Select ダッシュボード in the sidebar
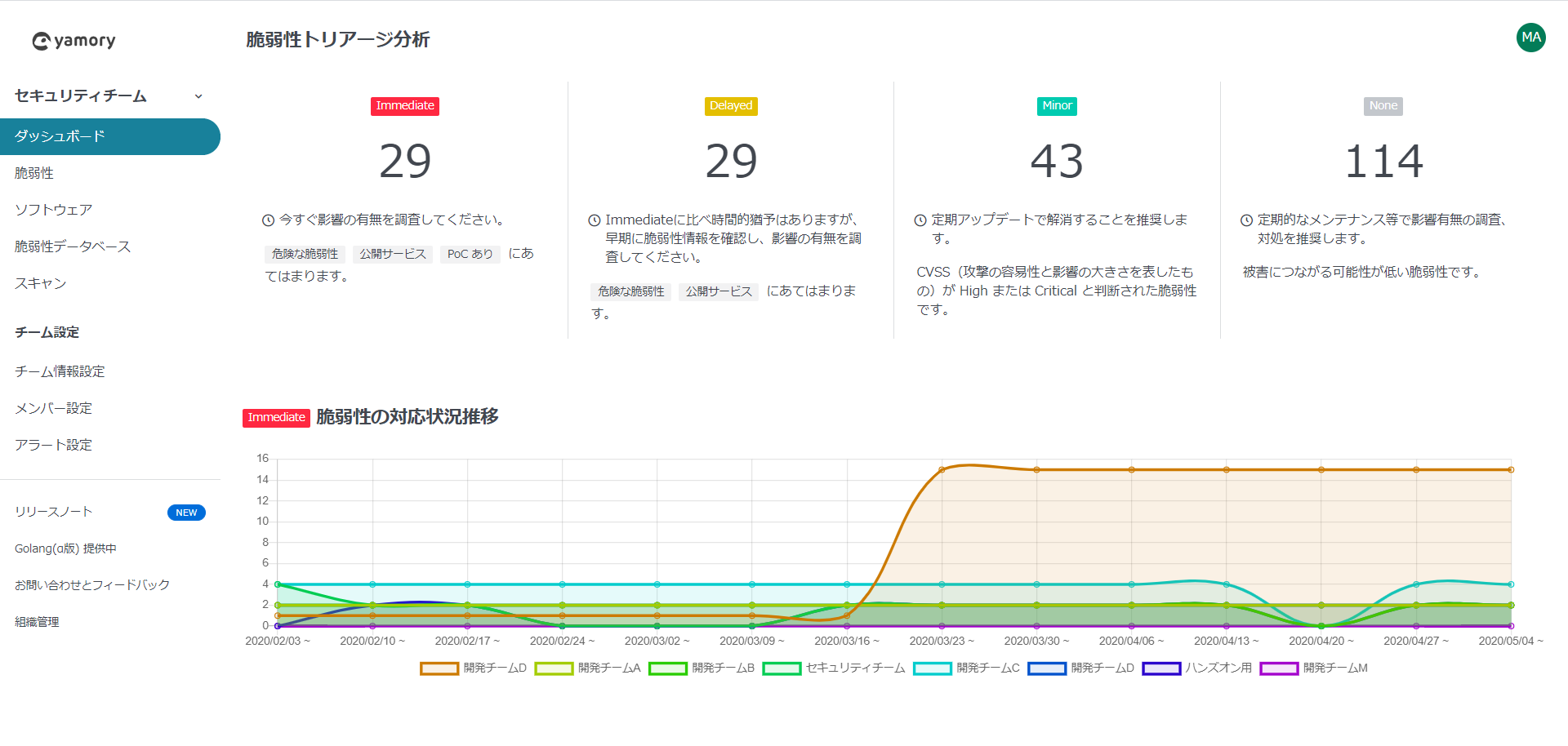Image resolution: width=1568 pixels, height=746 pixels. coord(110,136)
